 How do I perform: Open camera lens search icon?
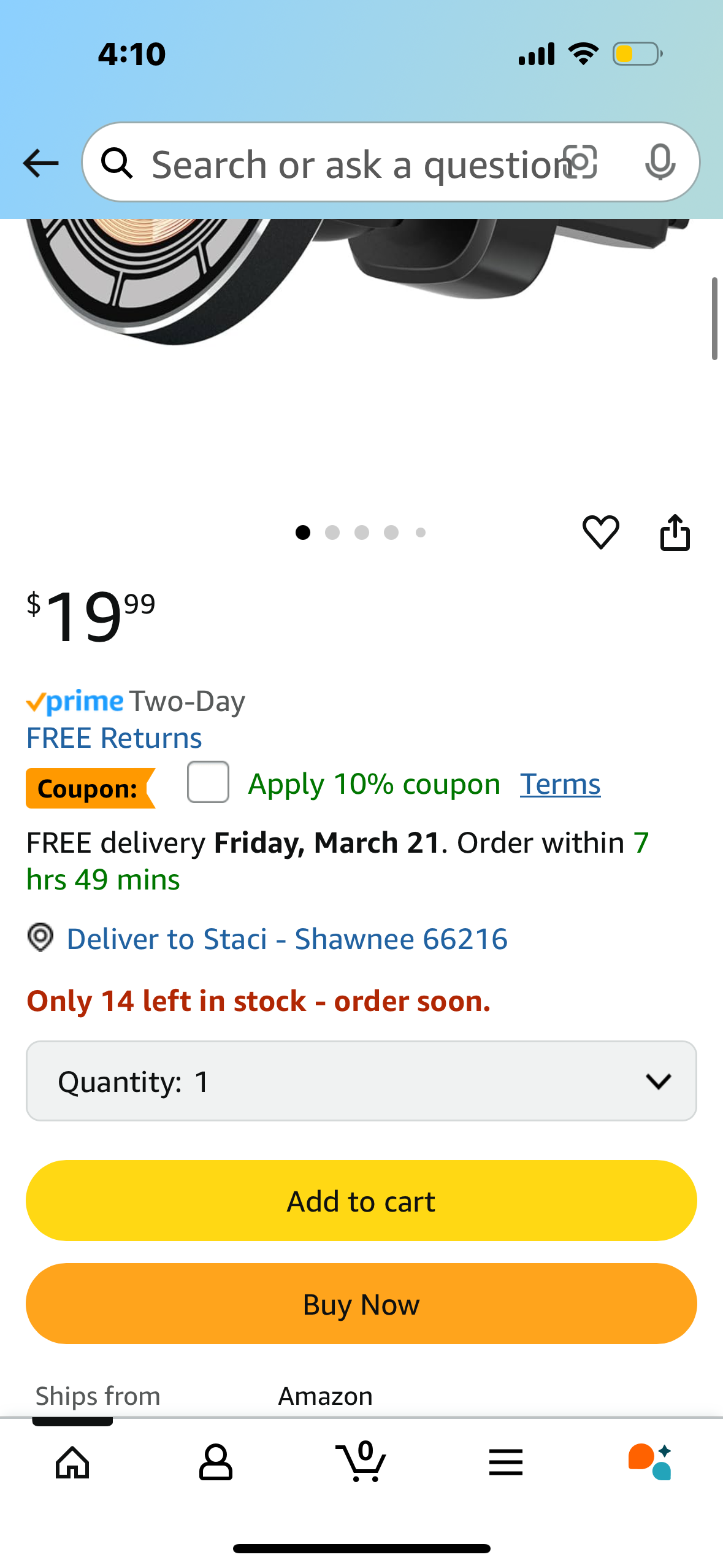580,163
